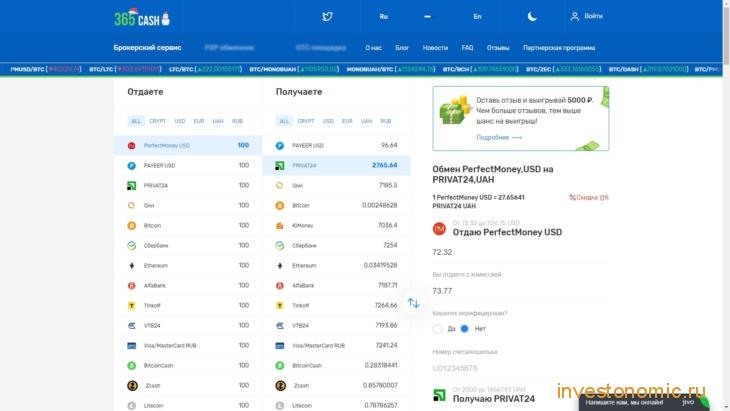
Task: Select VTB24 in the Отдаете list
Action: pos(188,326)
